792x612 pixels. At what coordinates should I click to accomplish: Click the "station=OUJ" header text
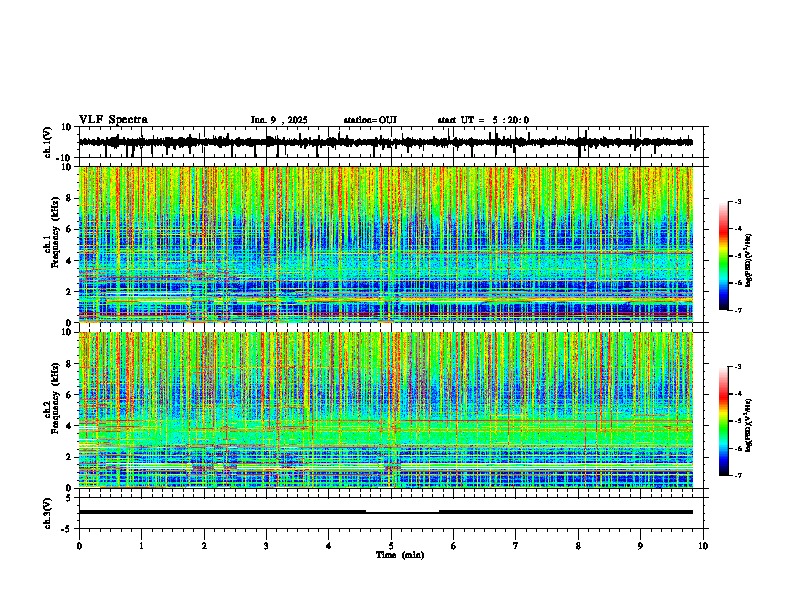click(370, 120)
